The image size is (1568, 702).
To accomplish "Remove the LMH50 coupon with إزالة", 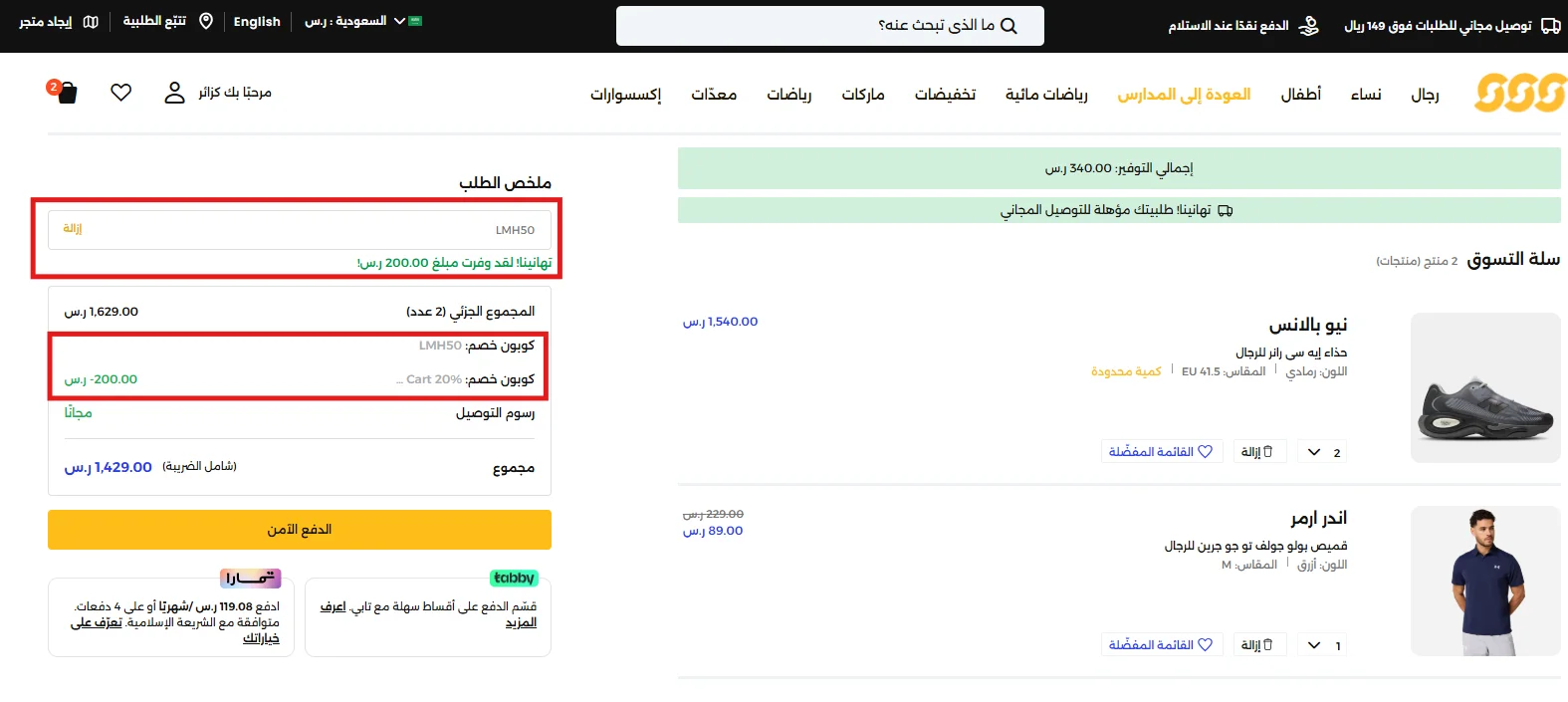I will [x=73, y=229].
